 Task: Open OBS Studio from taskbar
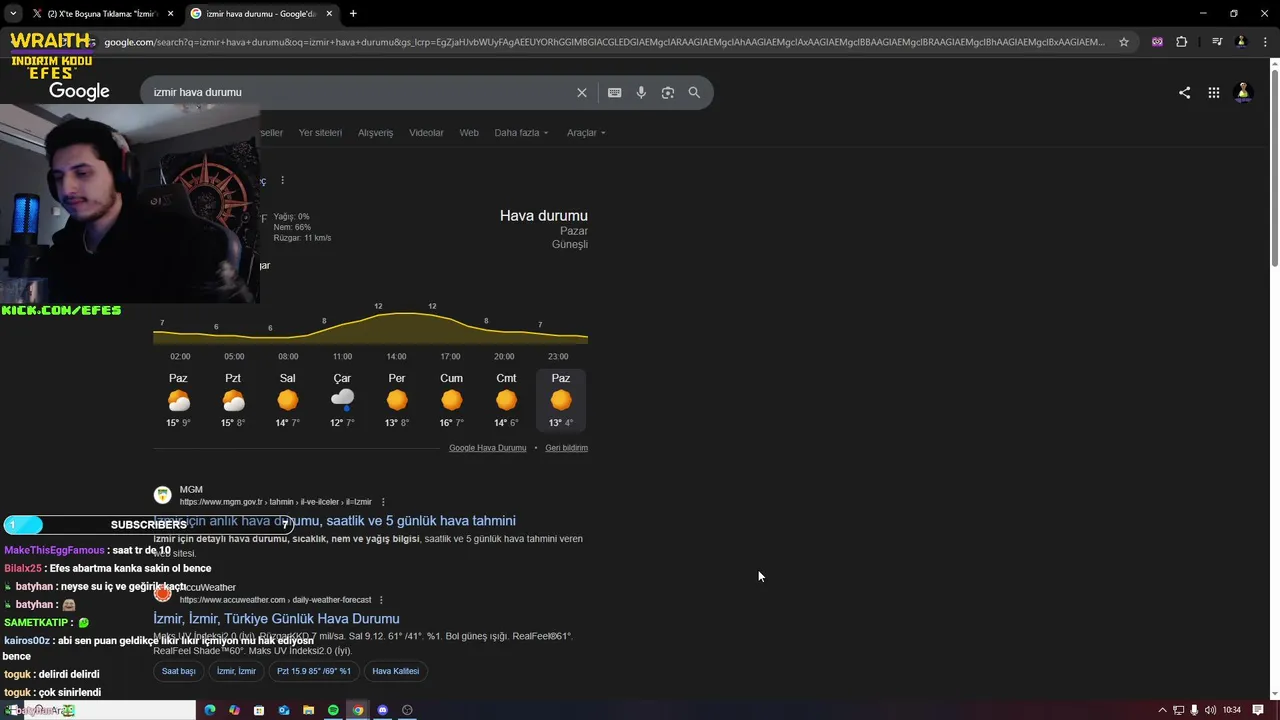pos(407,710)
